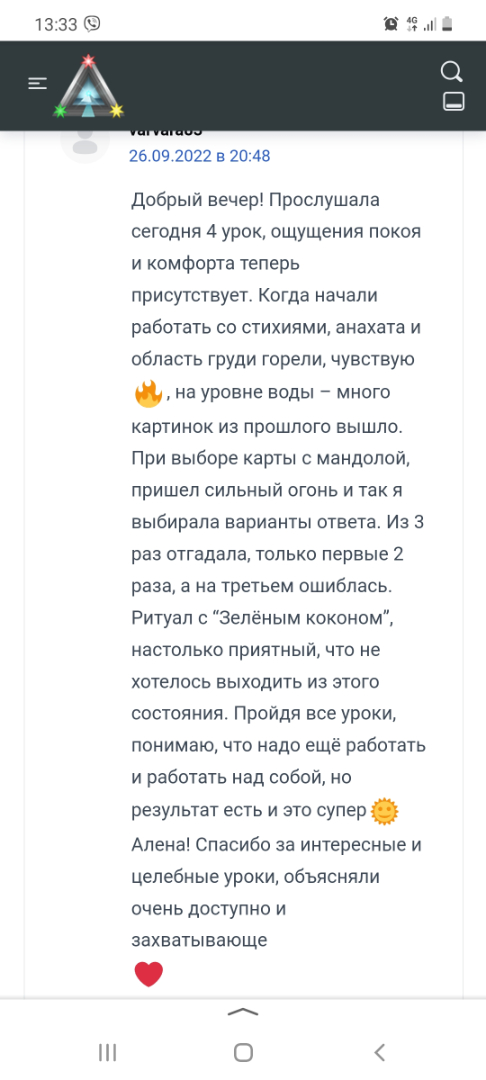The width and height of the screenshot is (486, 1080).
Task: Open the hamburger menu in header
Action: point(37,83)
